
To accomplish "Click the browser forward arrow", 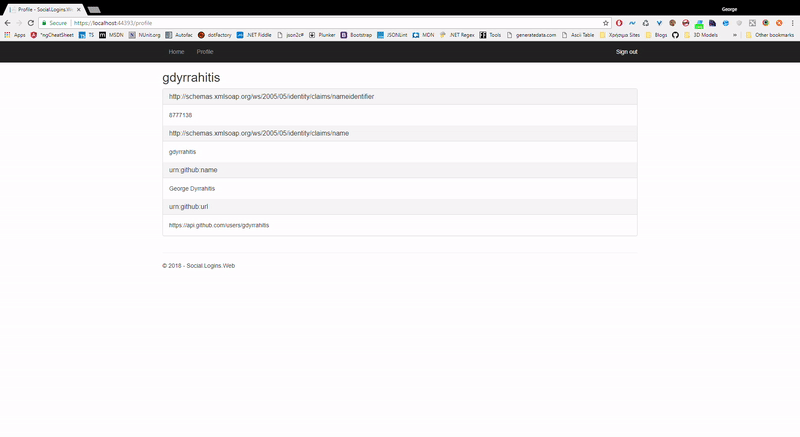I will [19, 23].
